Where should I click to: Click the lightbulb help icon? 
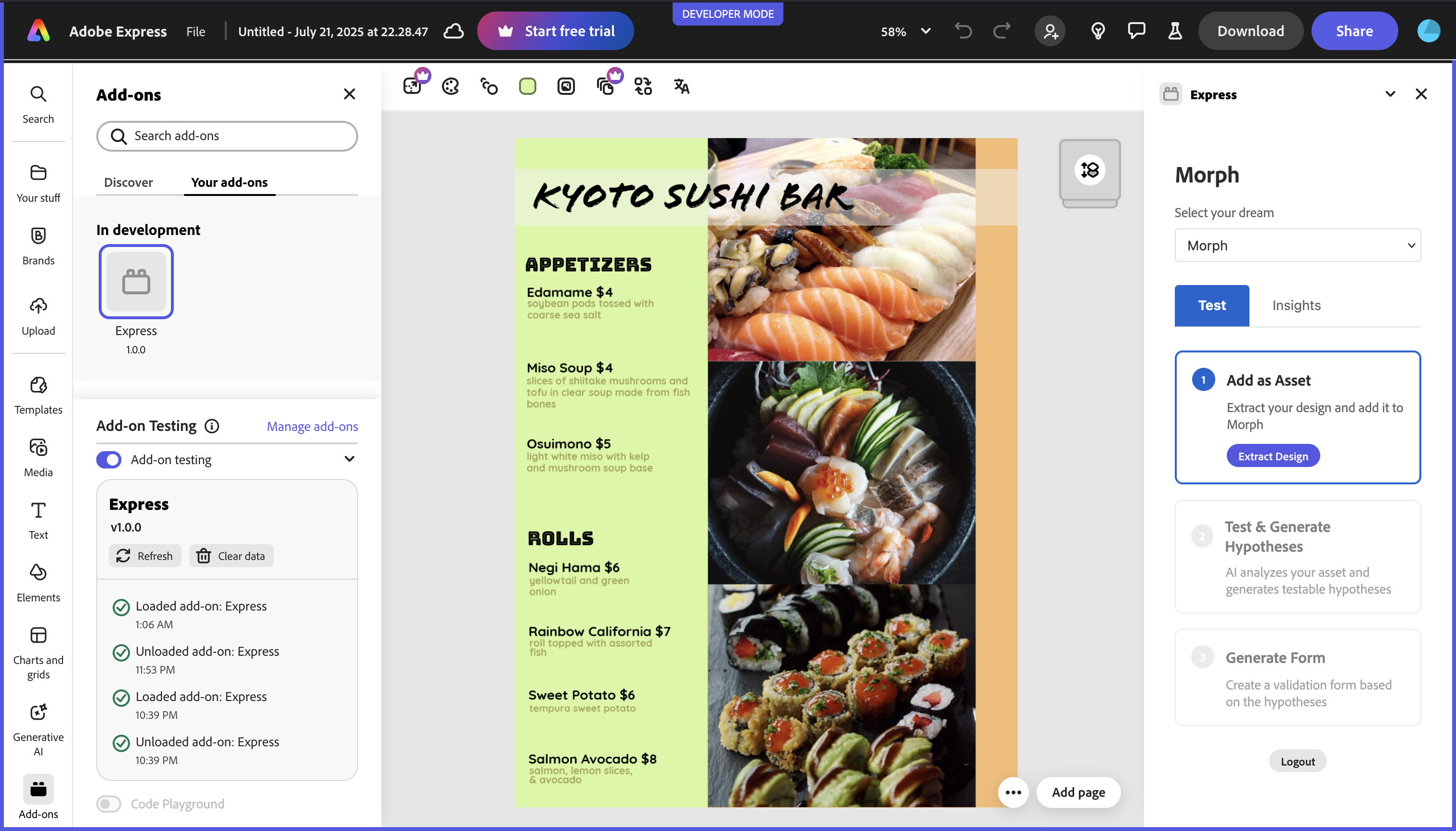[x=1098, y=31]
